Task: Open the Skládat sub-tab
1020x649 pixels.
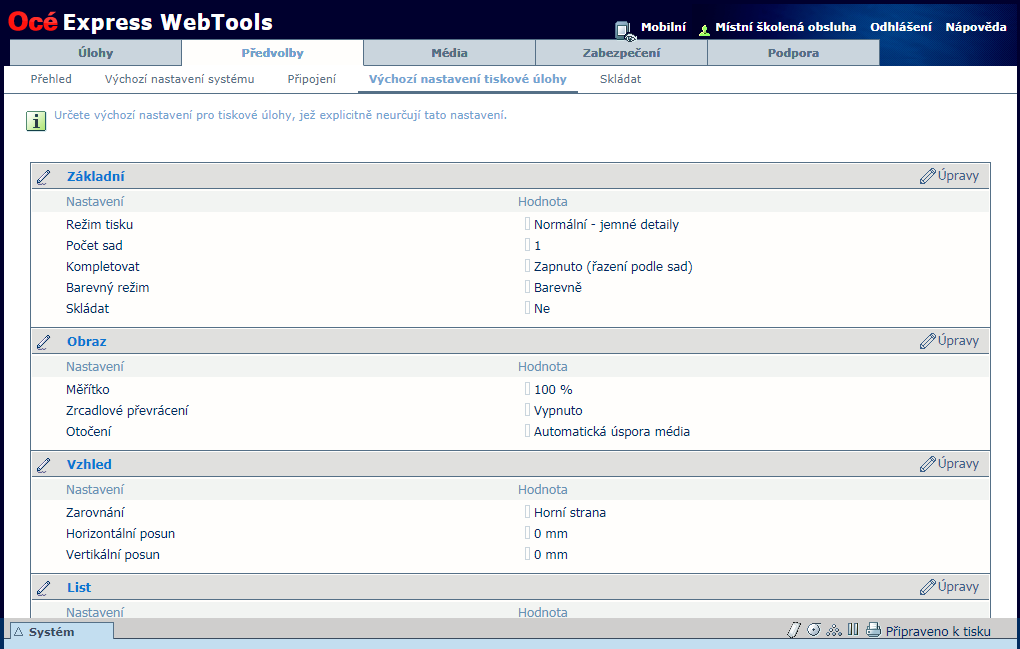Action: pos(620,79)
